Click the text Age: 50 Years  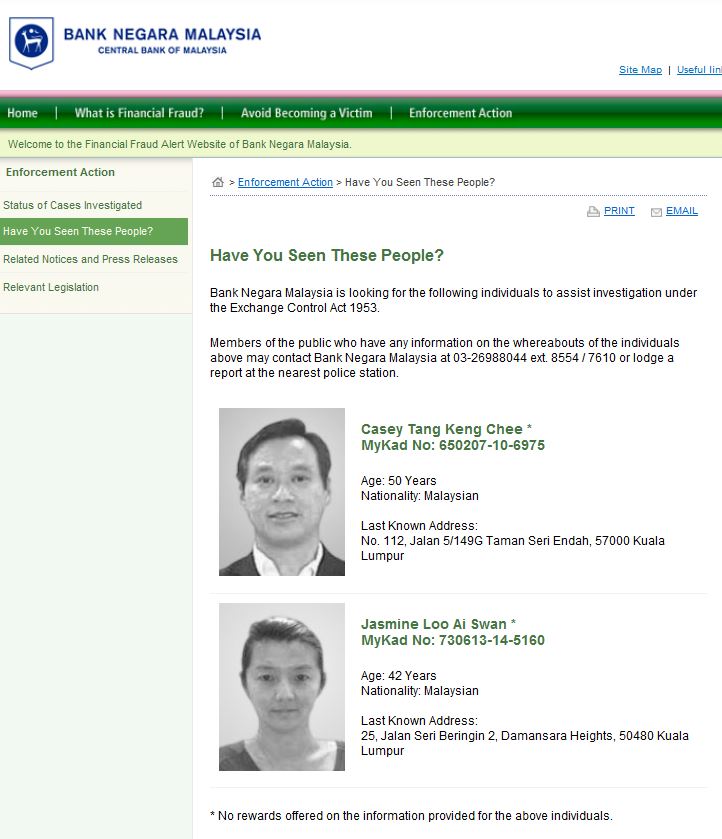pyautogui.click(x=398, y=480)
